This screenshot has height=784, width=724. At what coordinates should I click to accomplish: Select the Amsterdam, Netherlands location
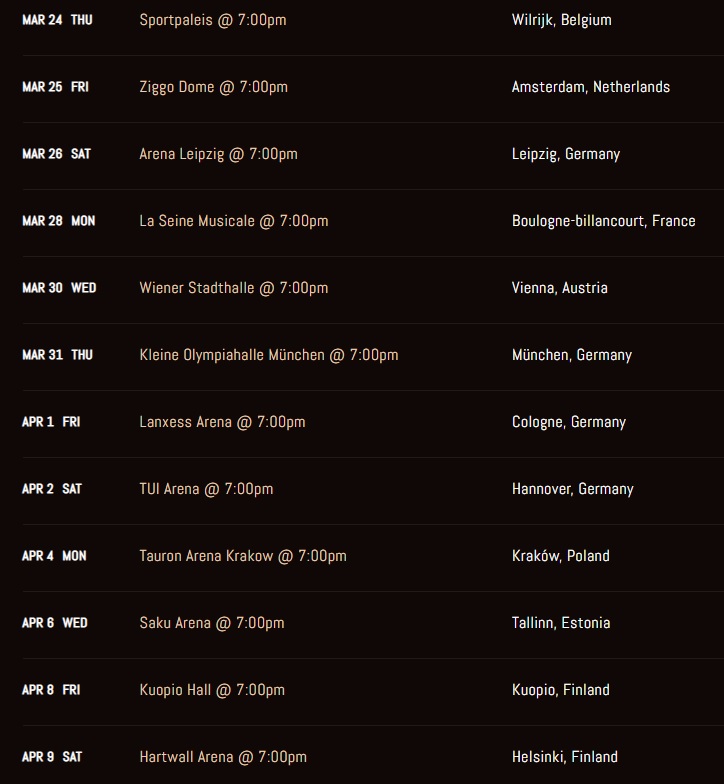click(591, 87)
